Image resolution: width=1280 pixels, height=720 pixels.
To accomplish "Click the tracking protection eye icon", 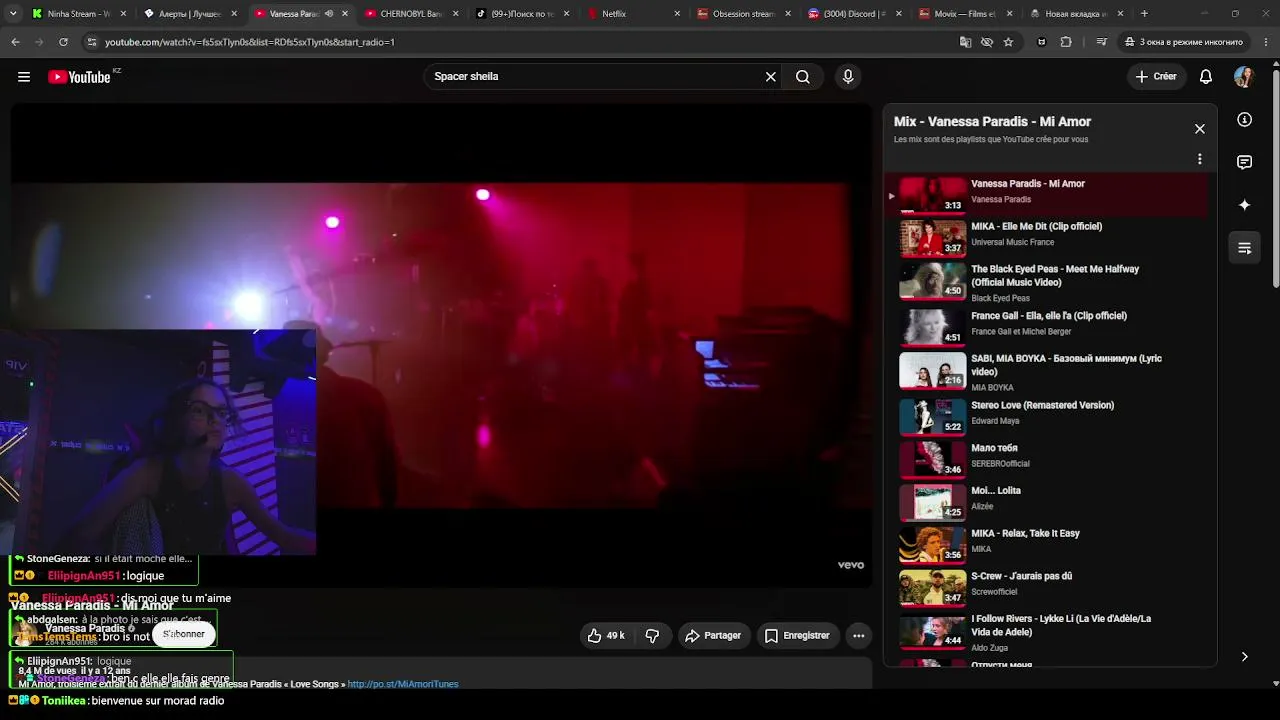I will click(987, 42).
